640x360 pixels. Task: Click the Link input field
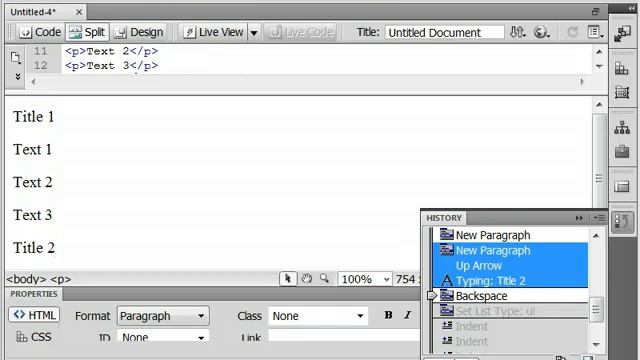pos(344,336)
